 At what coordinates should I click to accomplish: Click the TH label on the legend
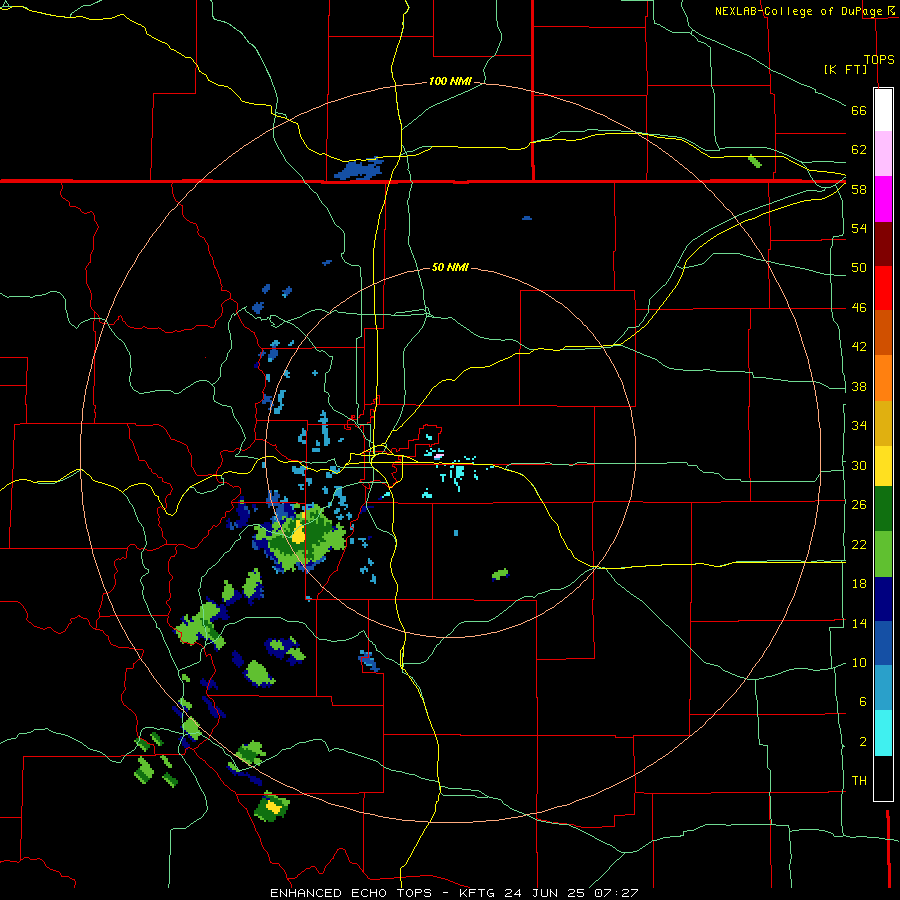859,781
